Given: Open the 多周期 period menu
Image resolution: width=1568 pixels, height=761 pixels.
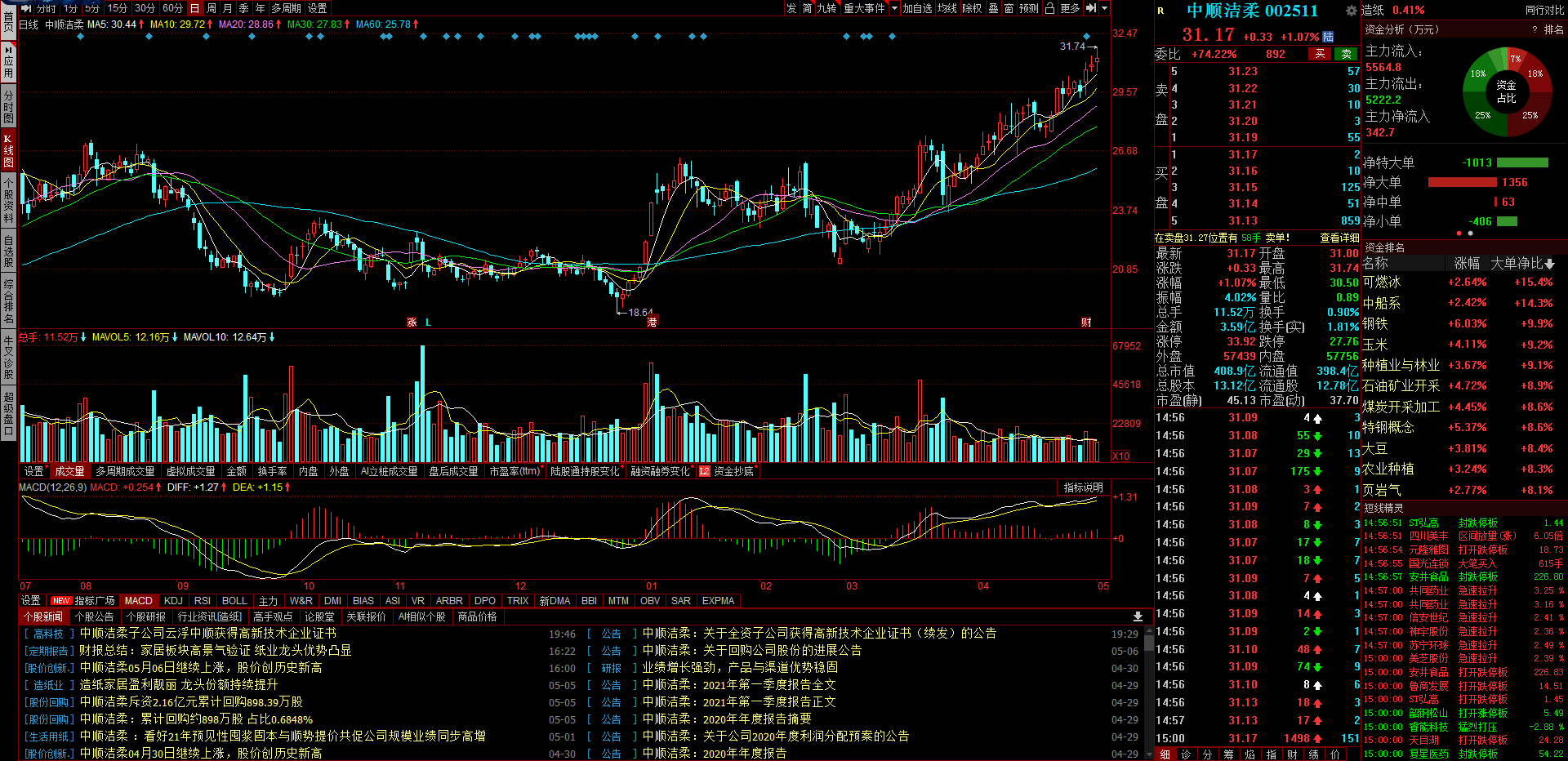Looking at the screenshot, I should tap(287, 8).
